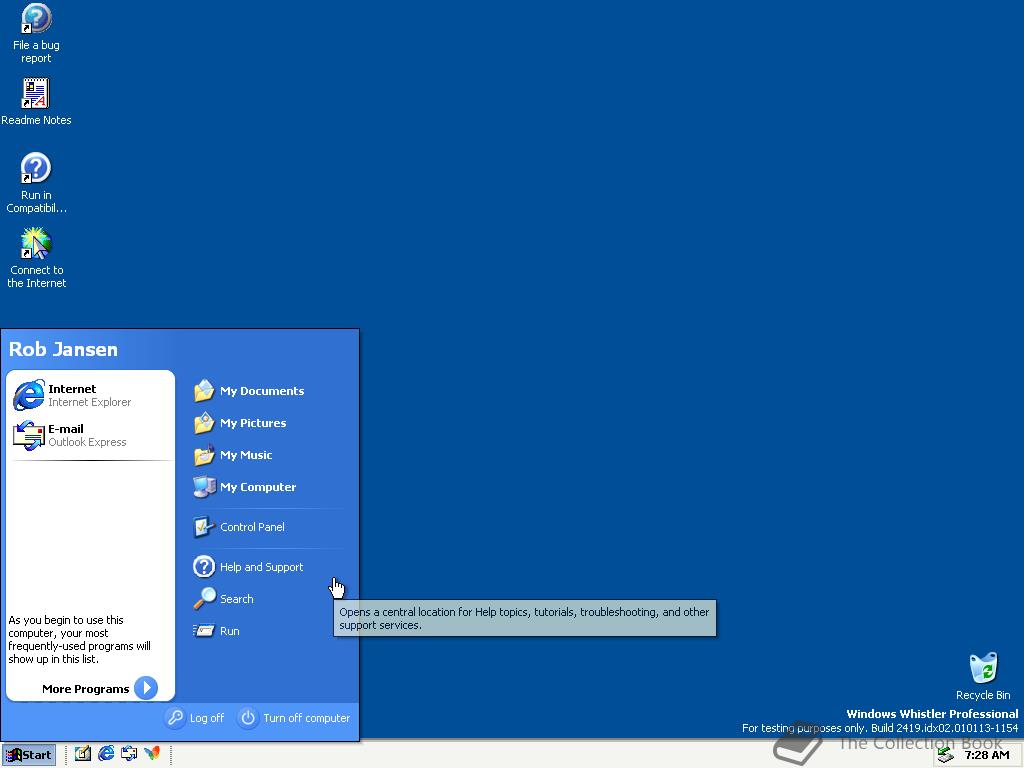Click Show Desktop quick launch icon
The image size is (1024, 768).
tap(82, 754)
